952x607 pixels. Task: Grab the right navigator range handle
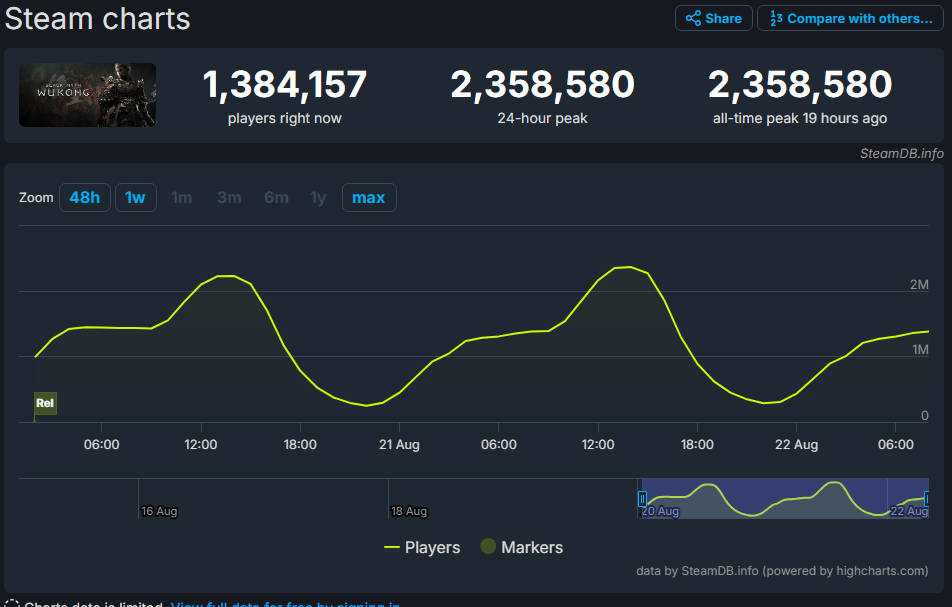pos(926,499)
